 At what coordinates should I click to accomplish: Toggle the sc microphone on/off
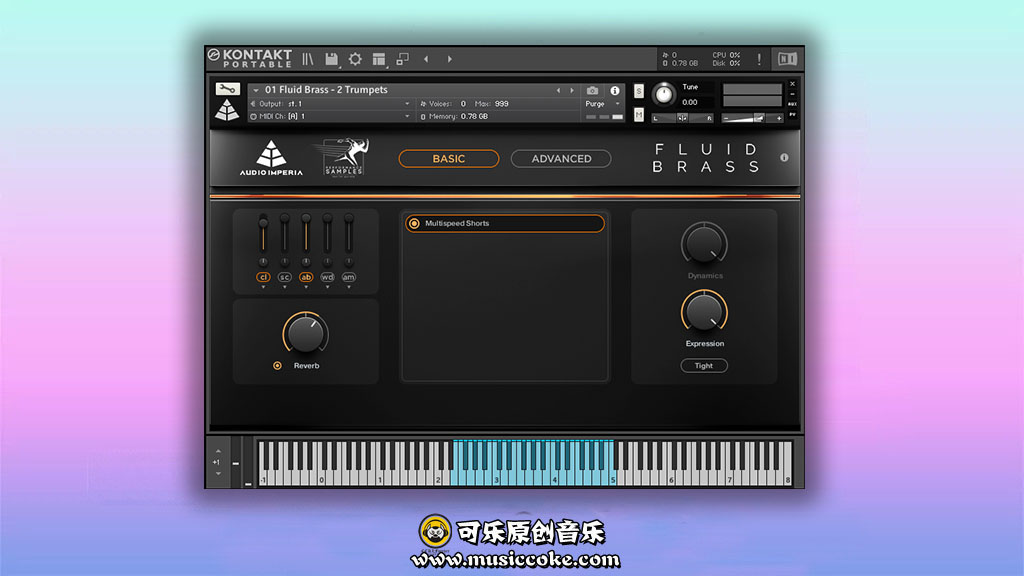click(285, 277)
